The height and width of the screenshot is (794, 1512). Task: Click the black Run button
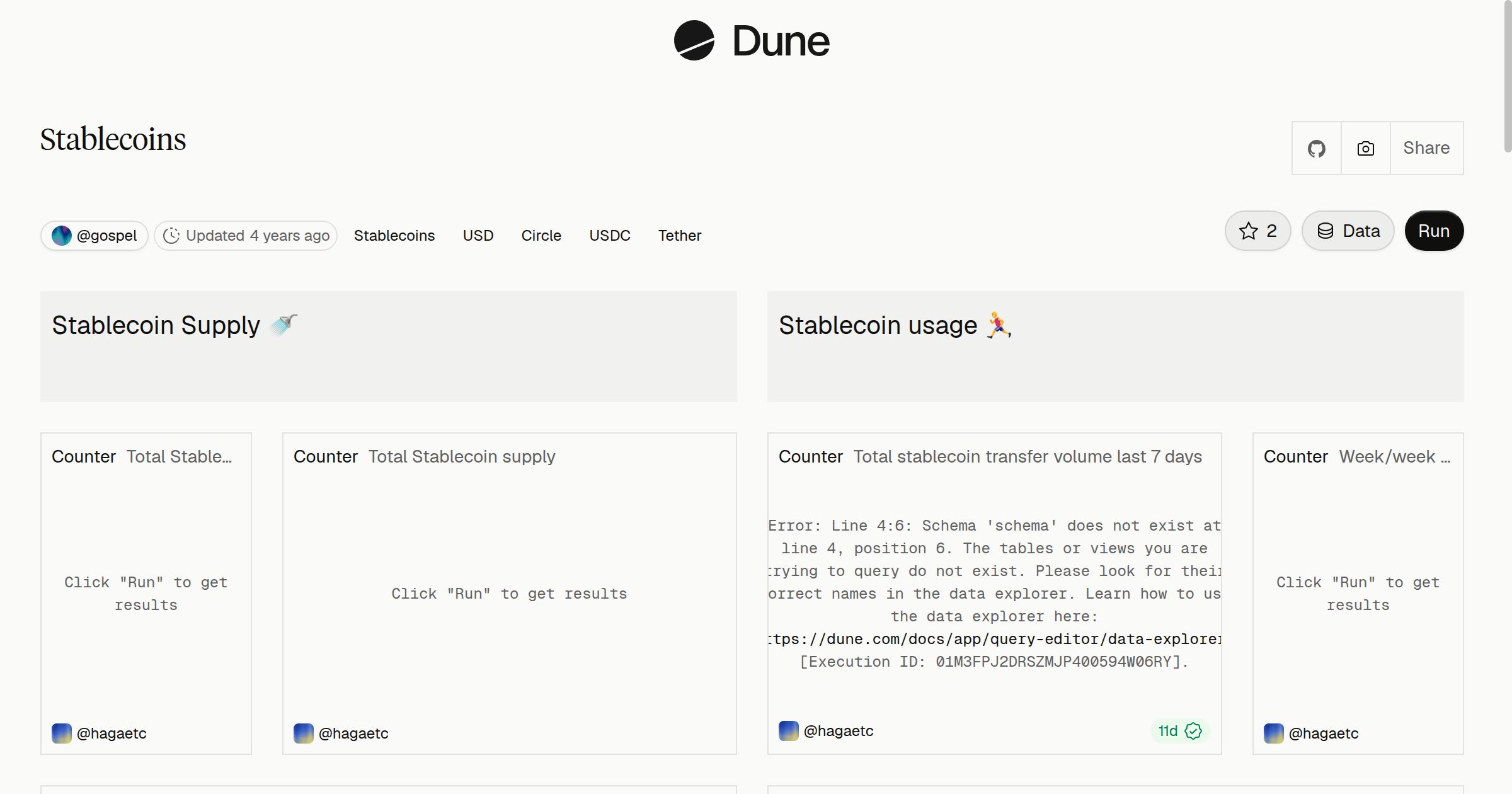[1434, 231]
